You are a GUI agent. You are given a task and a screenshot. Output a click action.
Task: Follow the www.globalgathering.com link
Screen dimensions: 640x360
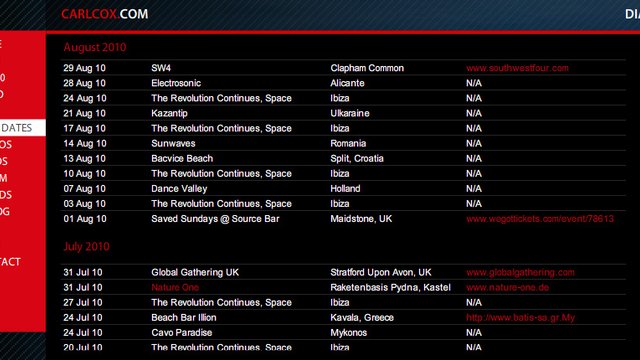pos(520,272)
